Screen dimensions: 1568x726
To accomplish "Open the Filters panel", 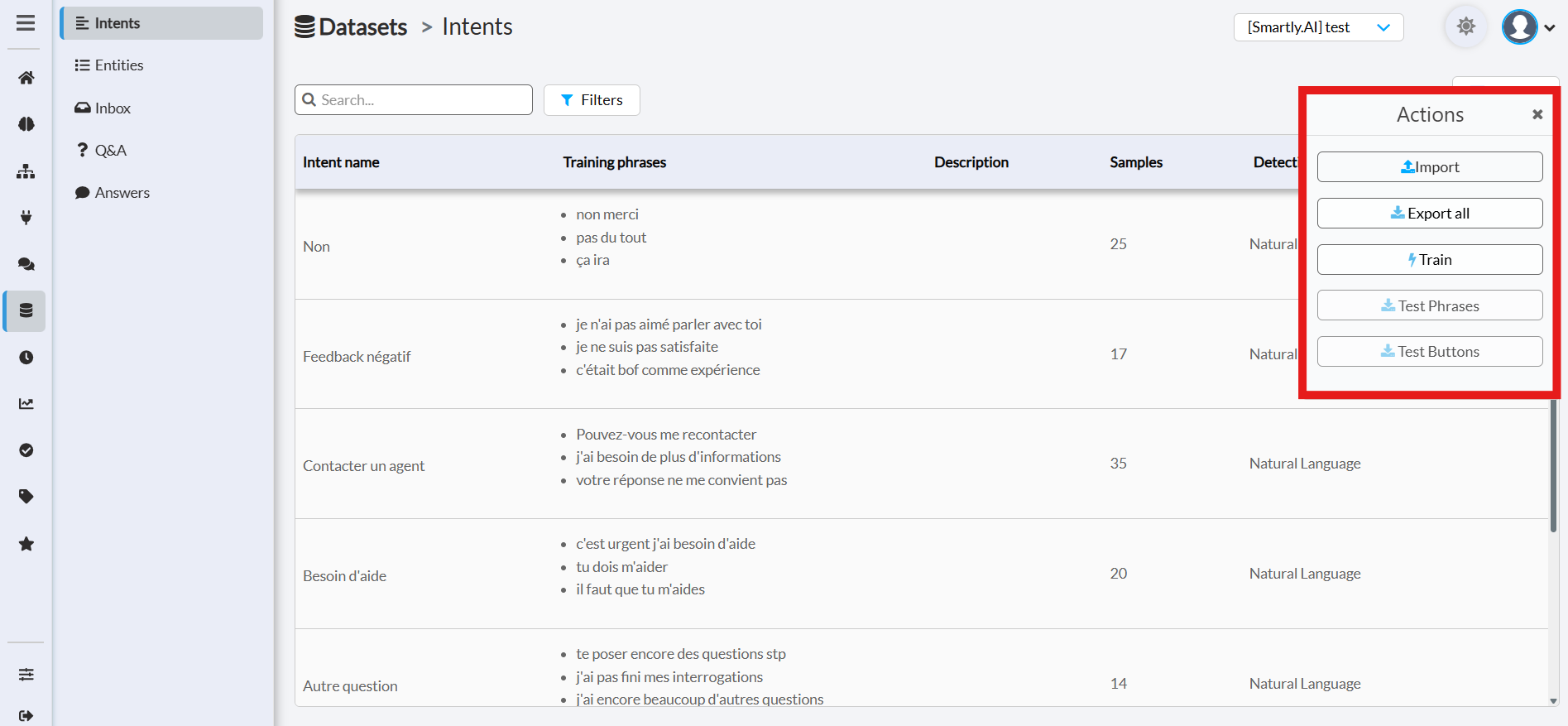I will point(592,100).
